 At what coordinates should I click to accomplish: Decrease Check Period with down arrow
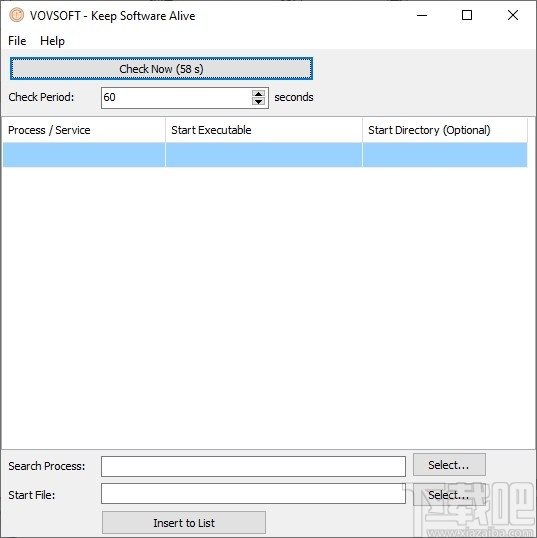pyautogui.click(x=258, y=102)
